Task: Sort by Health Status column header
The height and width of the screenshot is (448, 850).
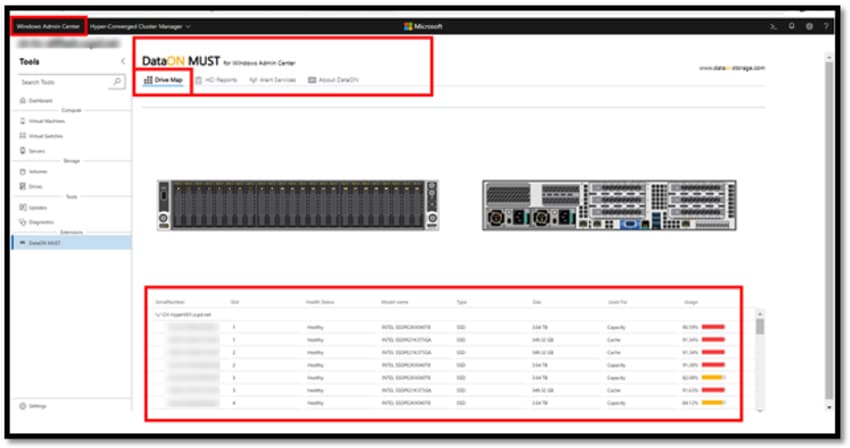Action: [320, 302]
